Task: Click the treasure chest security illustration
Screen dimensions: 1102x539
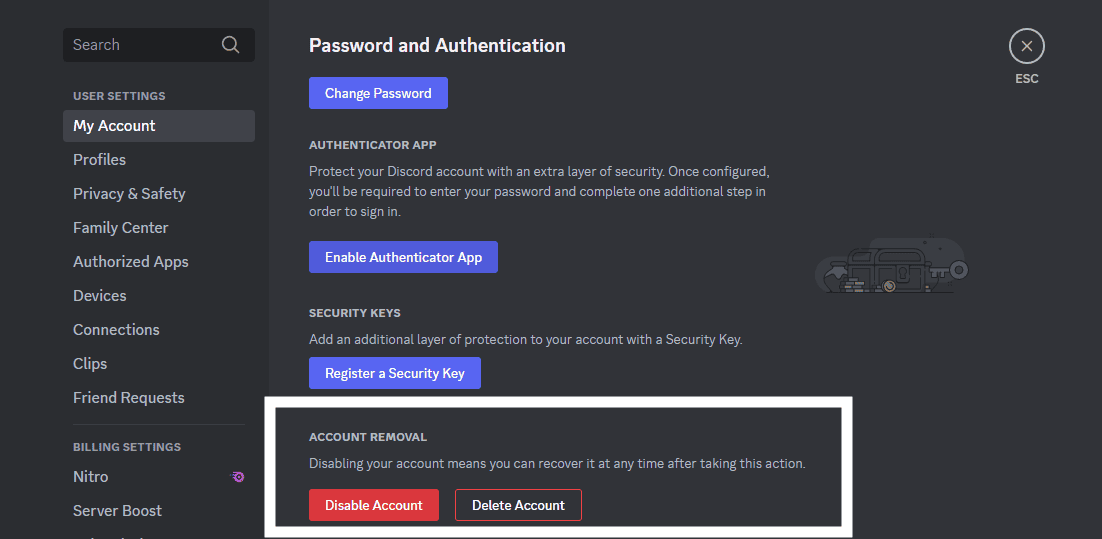Action: point(890,268)
